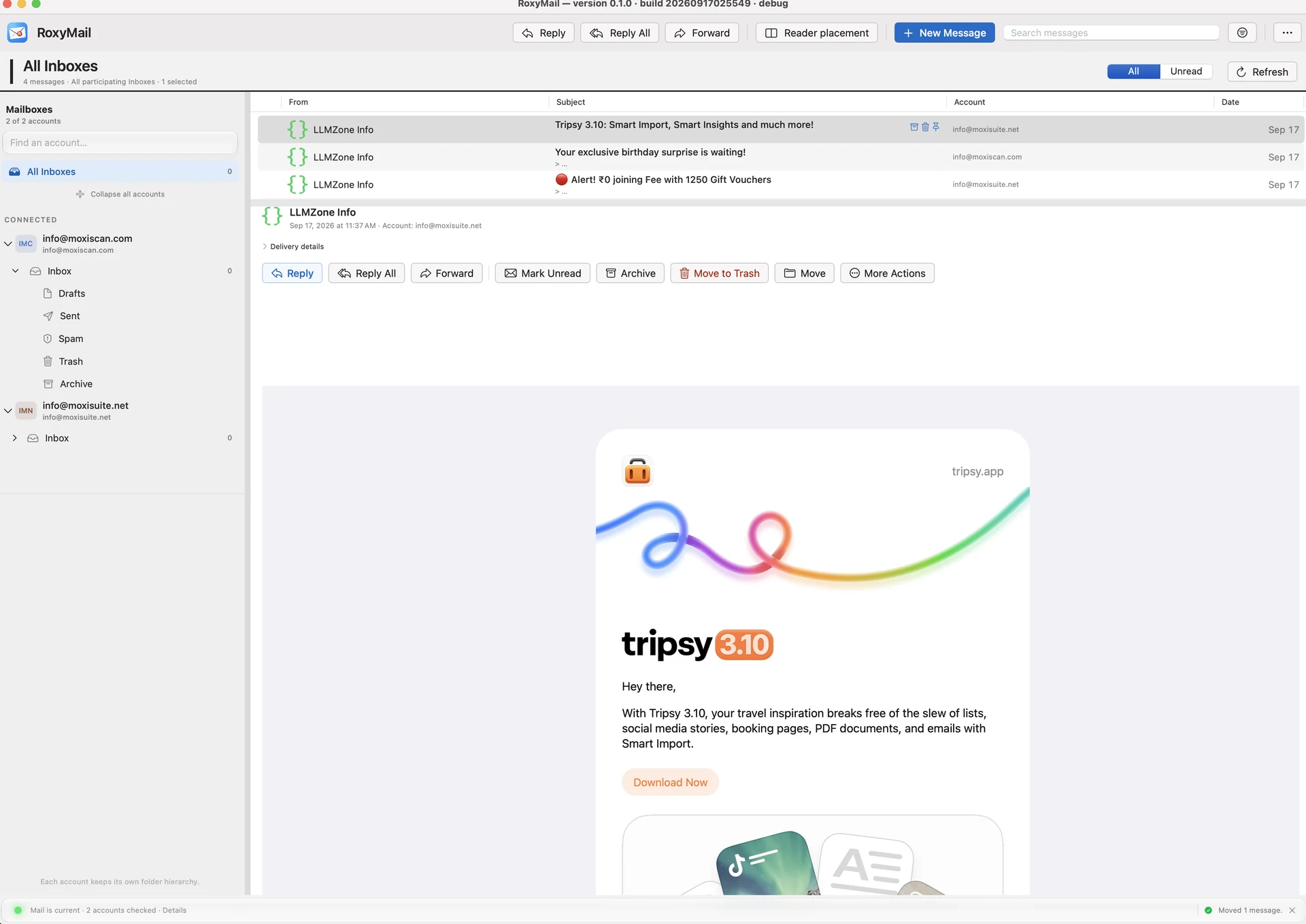
Task: Click LLMZone avatar in birthday surprise row
Action: tap(297, 157)
